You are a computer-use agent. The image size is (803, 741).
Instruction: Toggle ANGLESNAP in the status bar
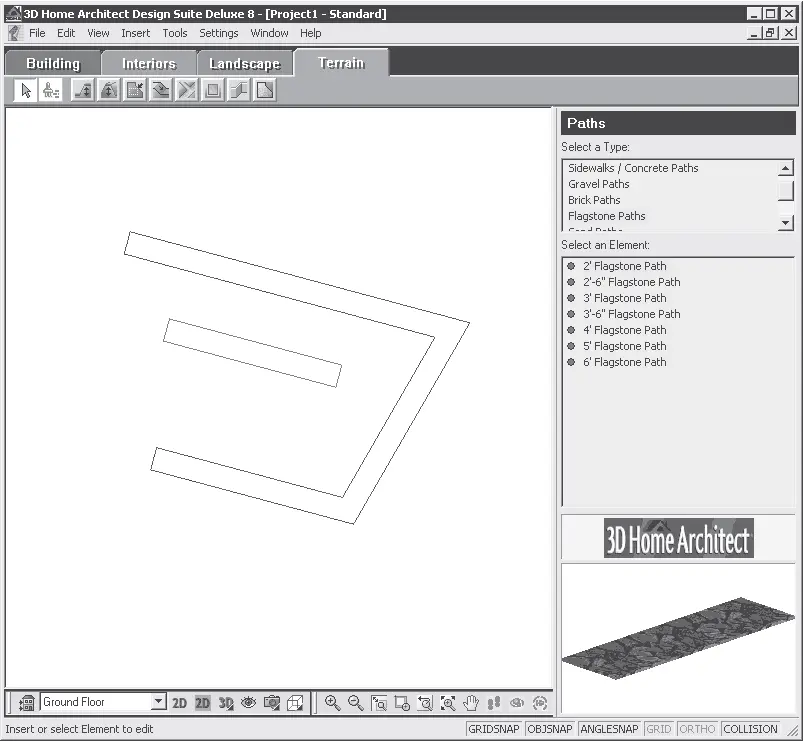609,729
